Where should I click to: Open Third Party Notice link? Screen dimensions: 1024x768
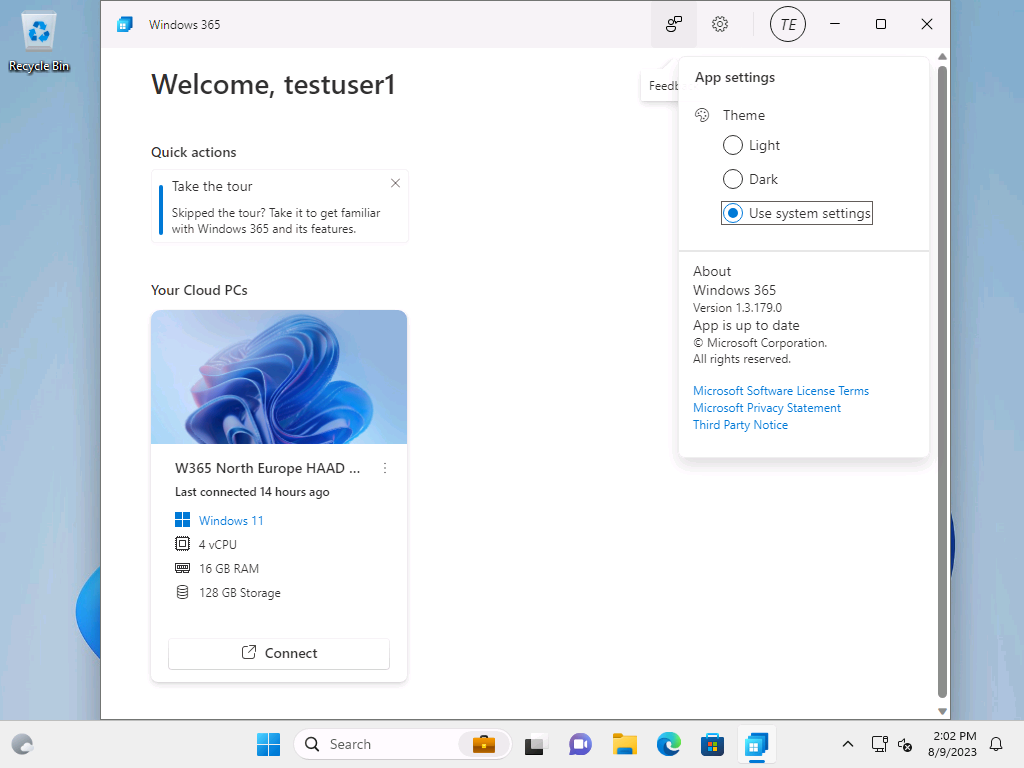tap(740, 424)
